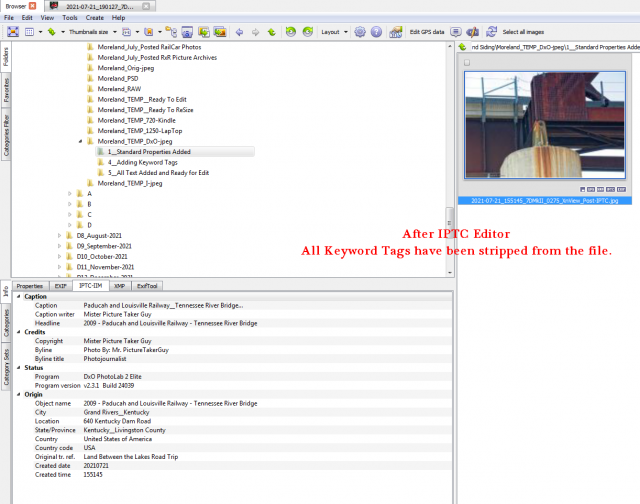Click the export images toolbar icon
This screenshot has width=640, height=504.
220,32
